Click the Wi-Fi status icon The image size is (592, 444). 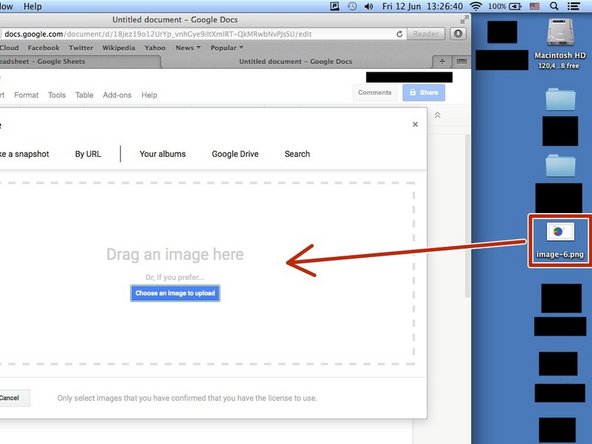tap(476, 6)
